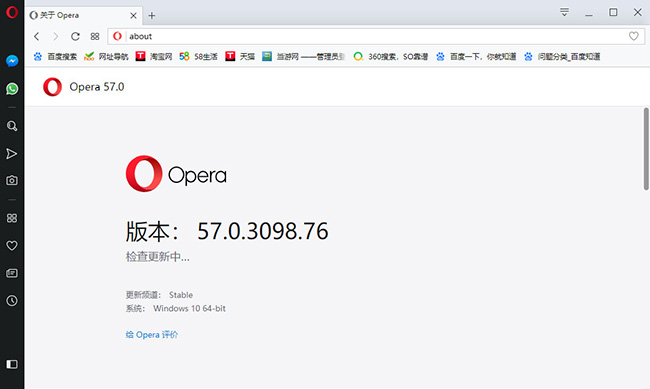Add page to bookmarks heart in address bar
650x389 pixels.
coord(633,36)
